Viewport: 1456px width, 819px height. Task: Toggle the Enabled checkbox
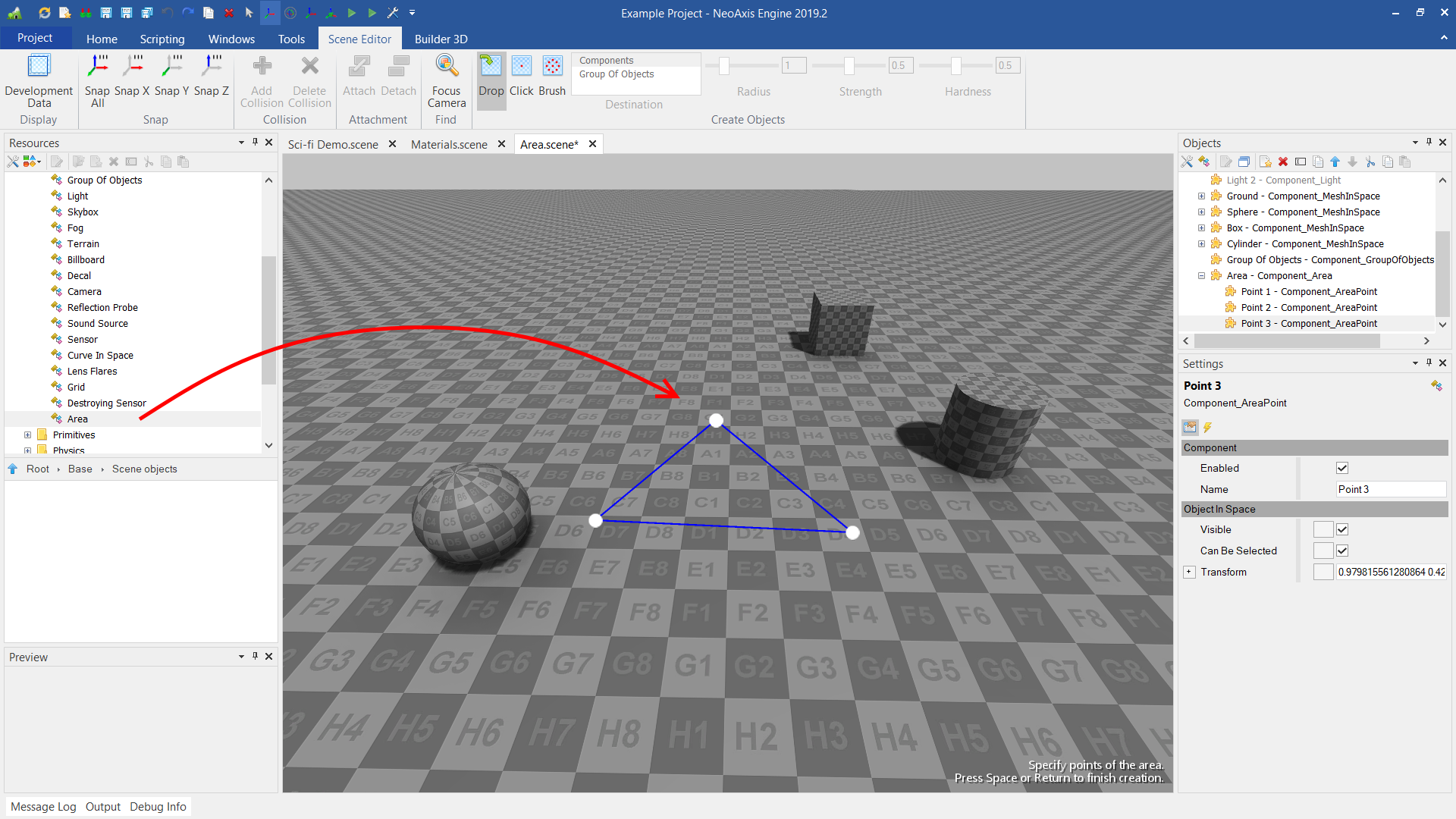point(1342,468)
